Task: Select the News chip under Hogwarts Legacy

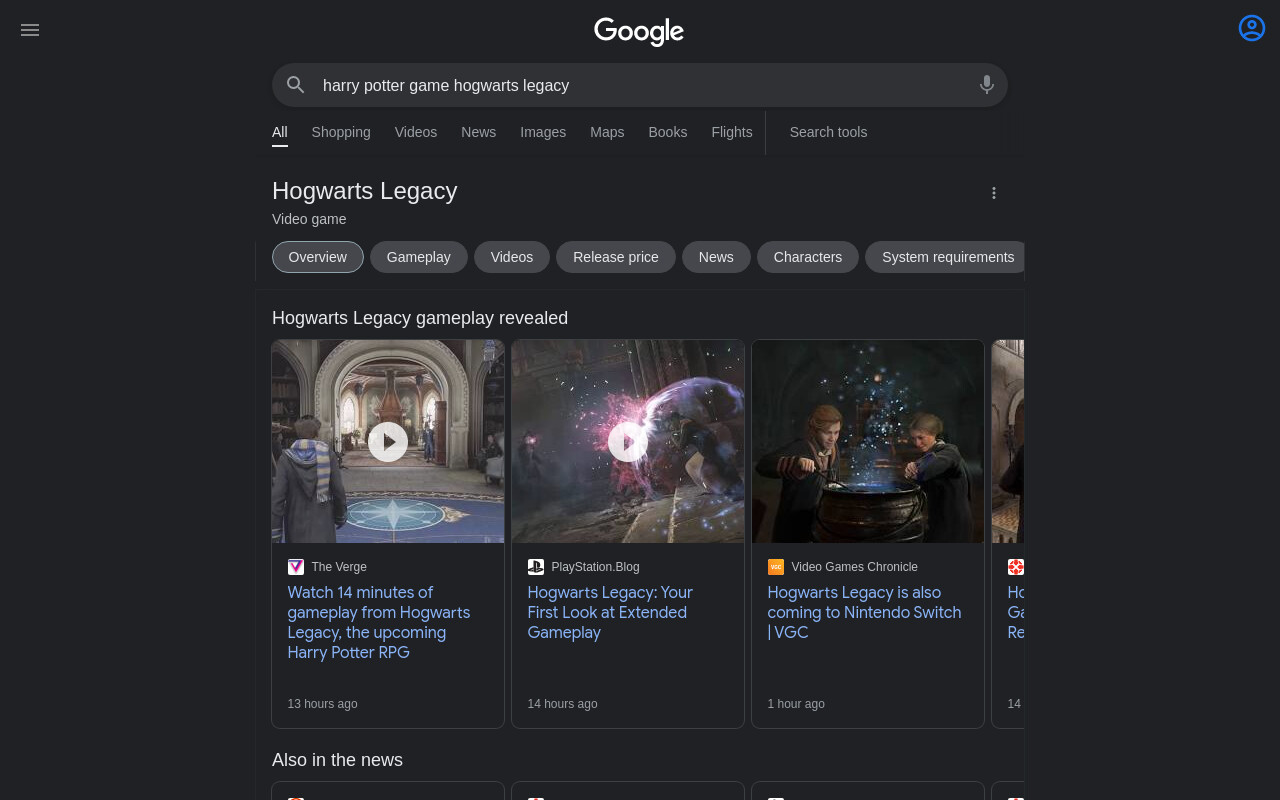Action: [x=716, y=257]
